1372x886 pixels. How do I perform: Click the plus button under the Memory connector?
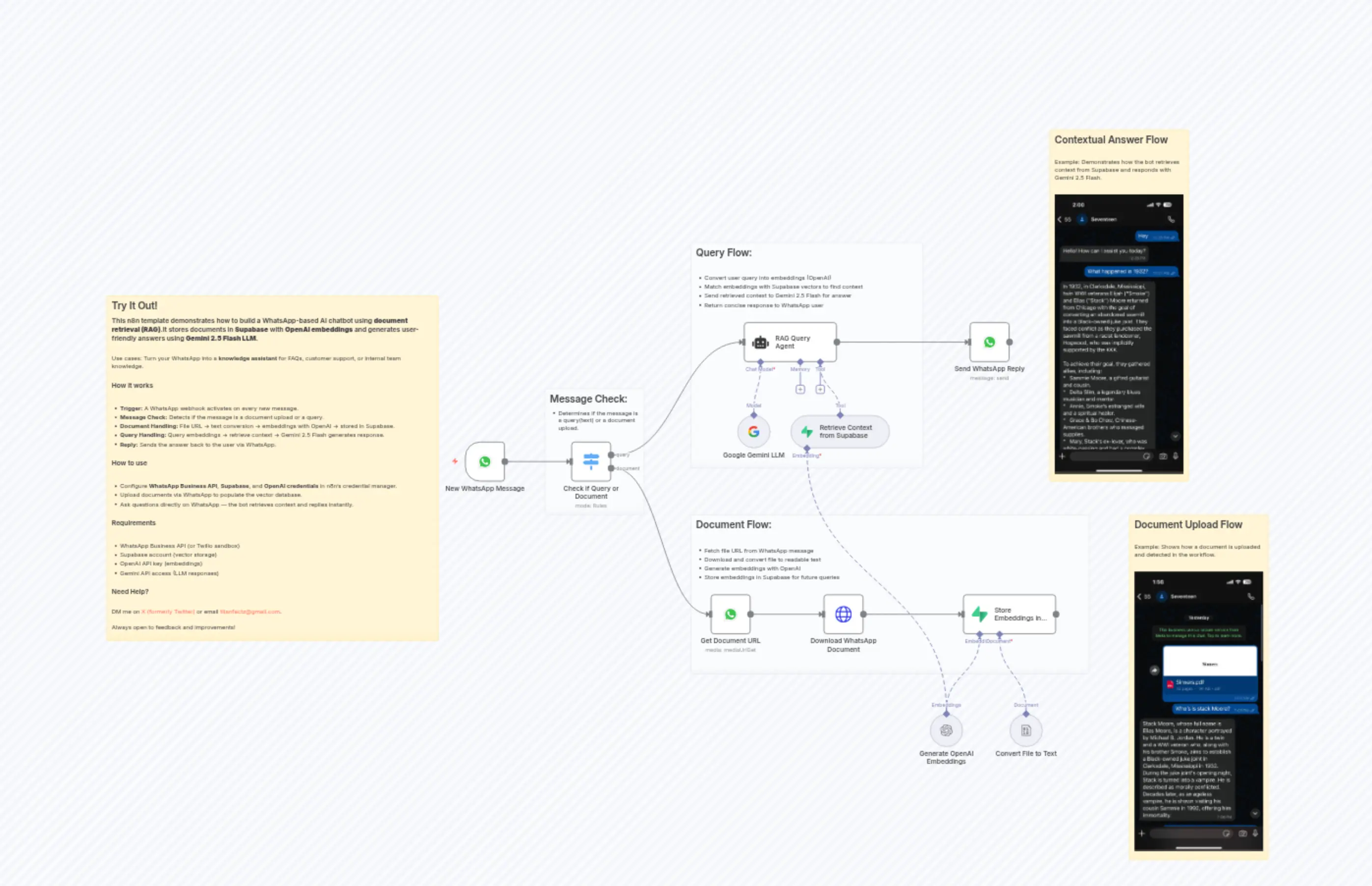click(800, 389)
